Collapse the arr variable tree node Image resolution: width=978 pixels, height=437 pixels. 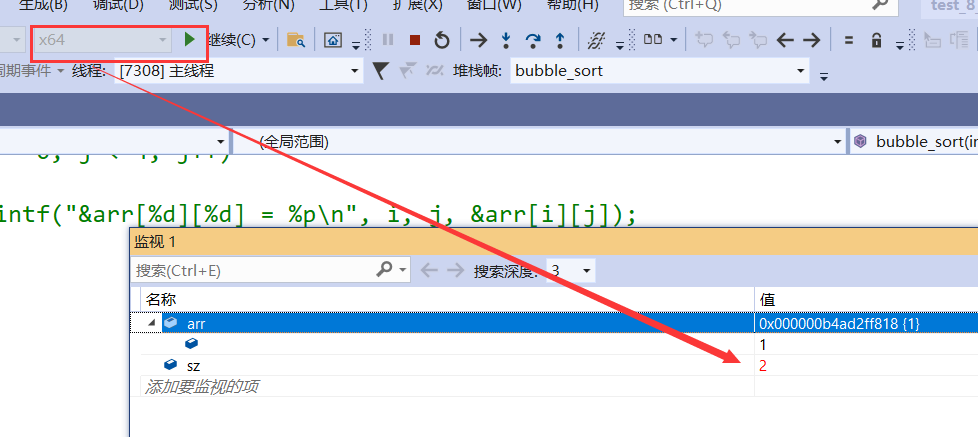pos(152,324)
